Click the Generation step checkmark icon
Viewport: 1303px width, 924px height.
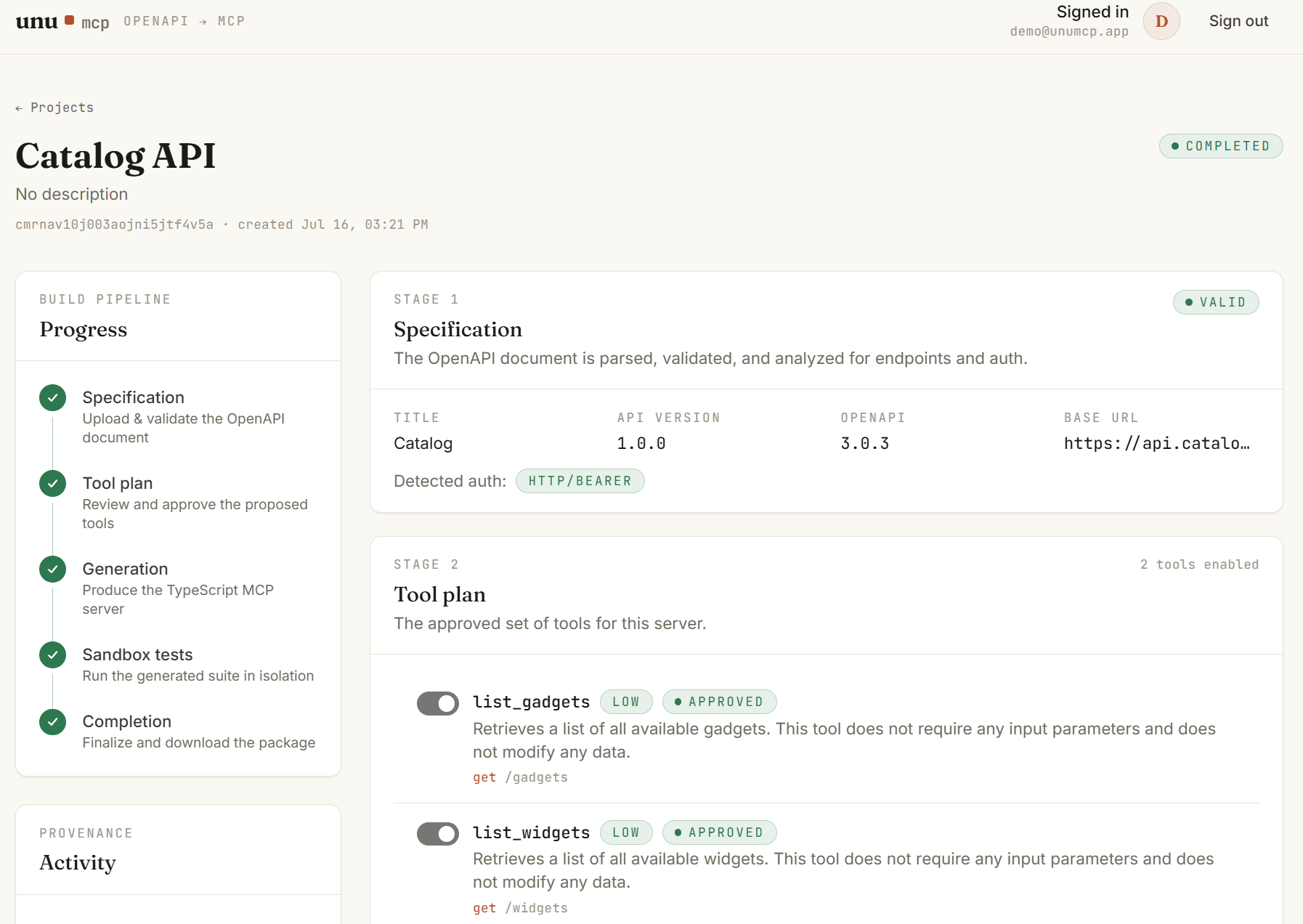click(52, 570)
